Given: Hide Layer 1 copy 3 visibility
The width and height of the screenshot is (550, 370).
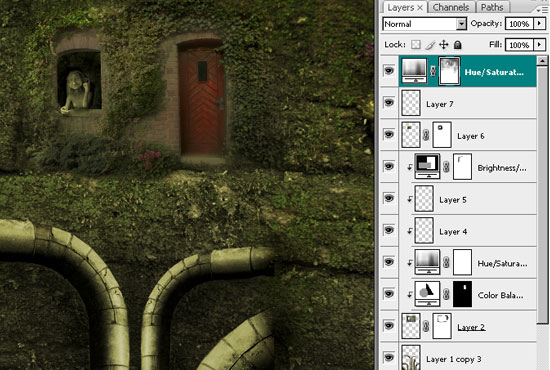Looking at the screenshot, I should 389,358.
